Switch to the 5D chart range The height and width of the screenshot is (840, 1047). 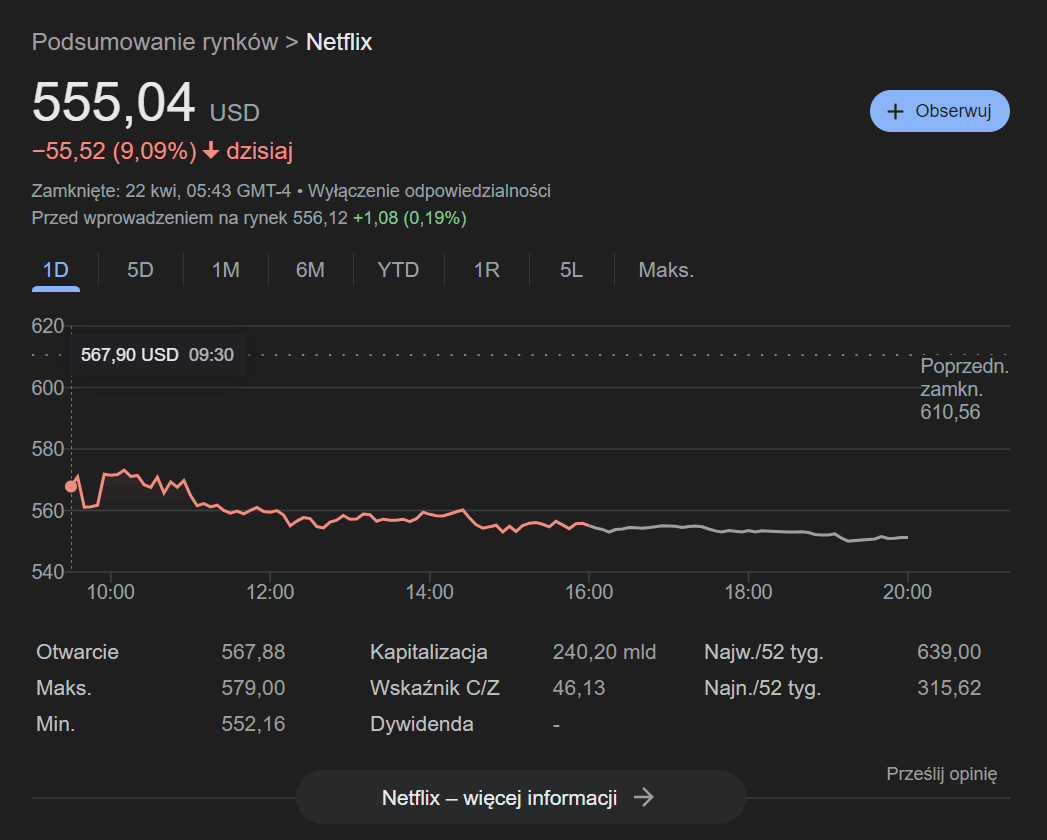pos(140,270)
